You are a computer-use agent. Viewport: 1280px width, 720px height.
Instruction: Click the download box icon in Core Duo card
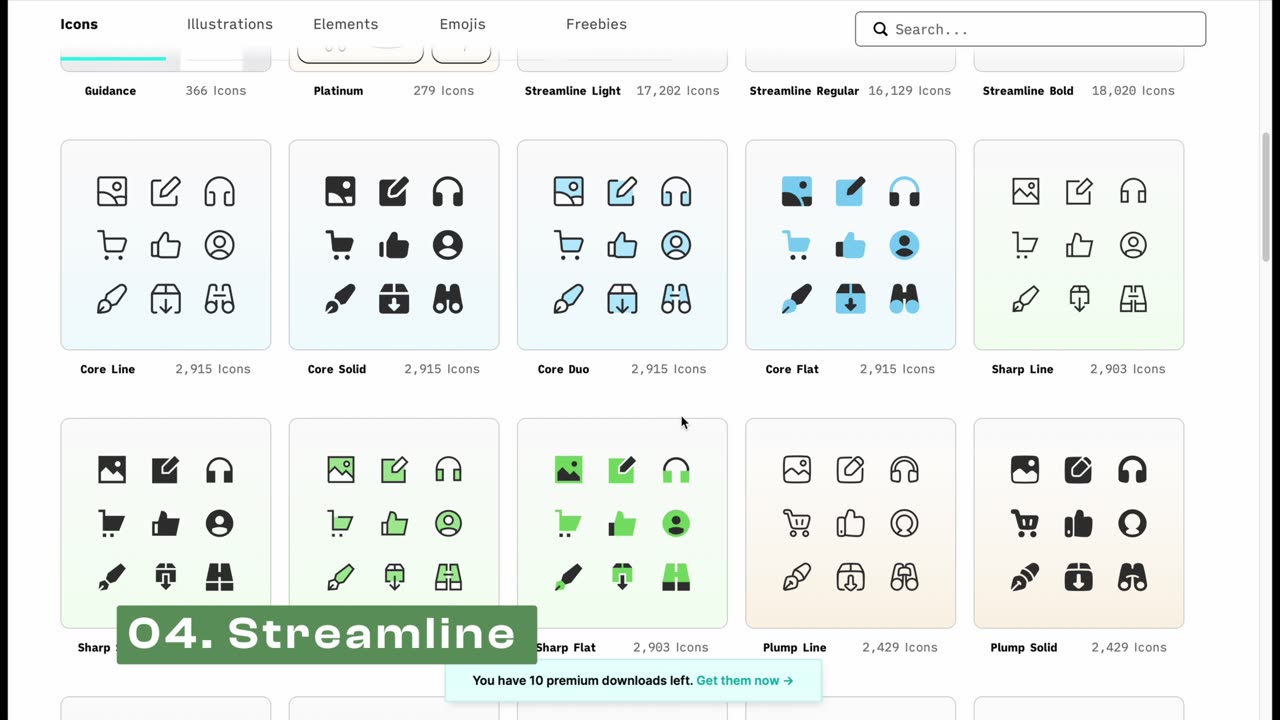tap(622, 299)
